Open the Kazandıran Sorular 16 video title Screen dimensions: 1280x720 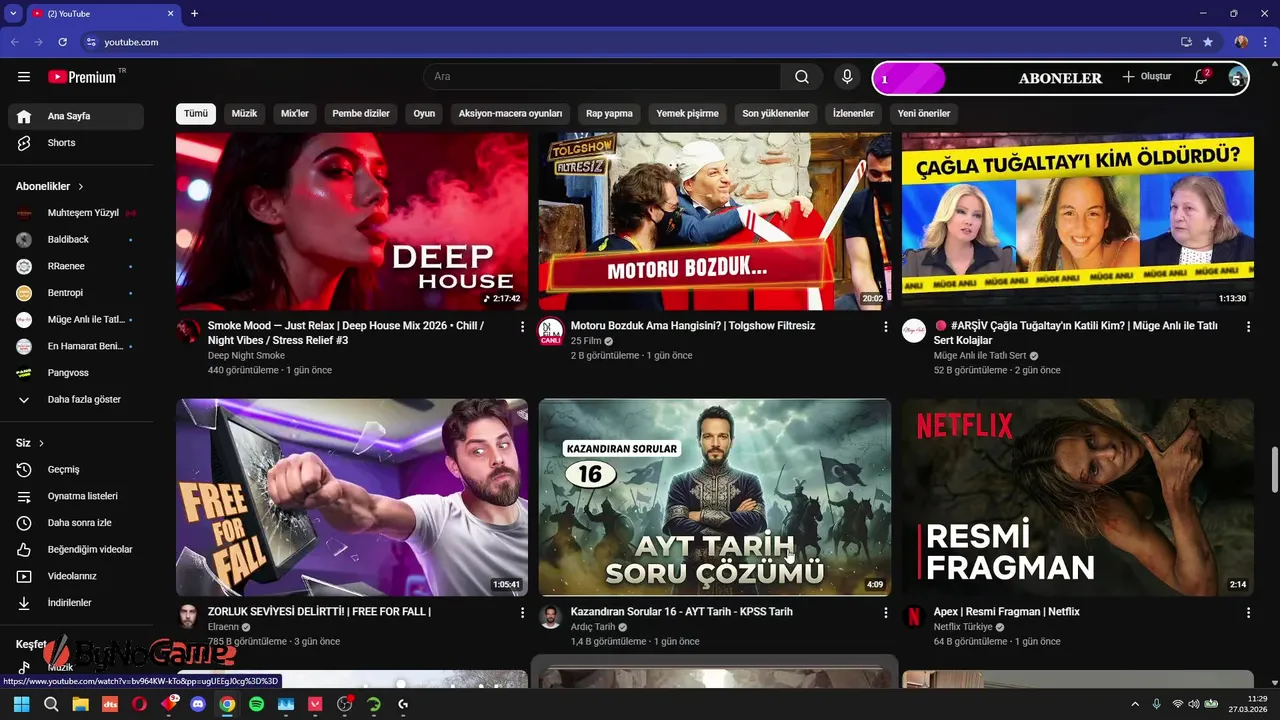[682, 612]
